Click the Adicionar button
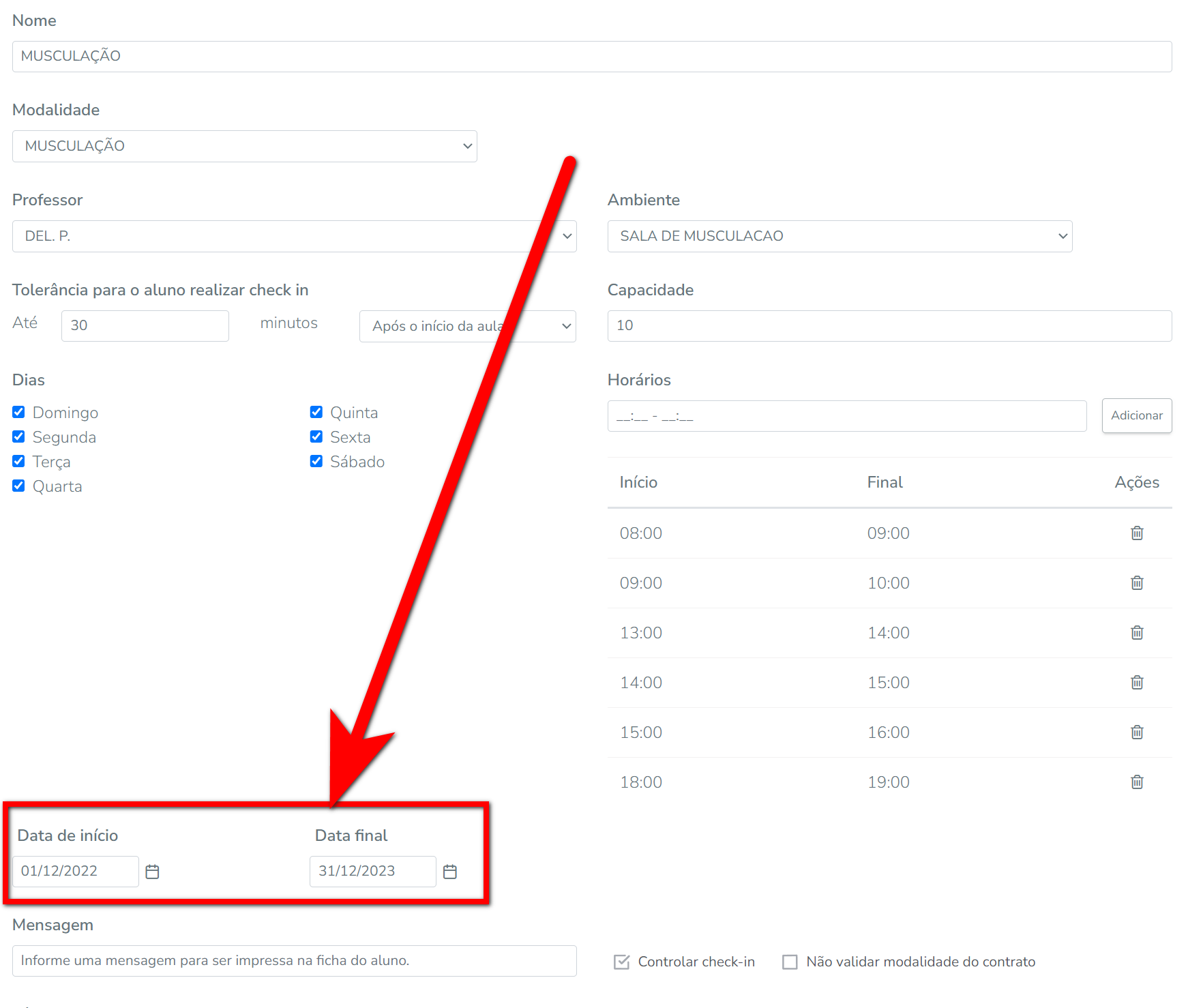 (1136, 415)
